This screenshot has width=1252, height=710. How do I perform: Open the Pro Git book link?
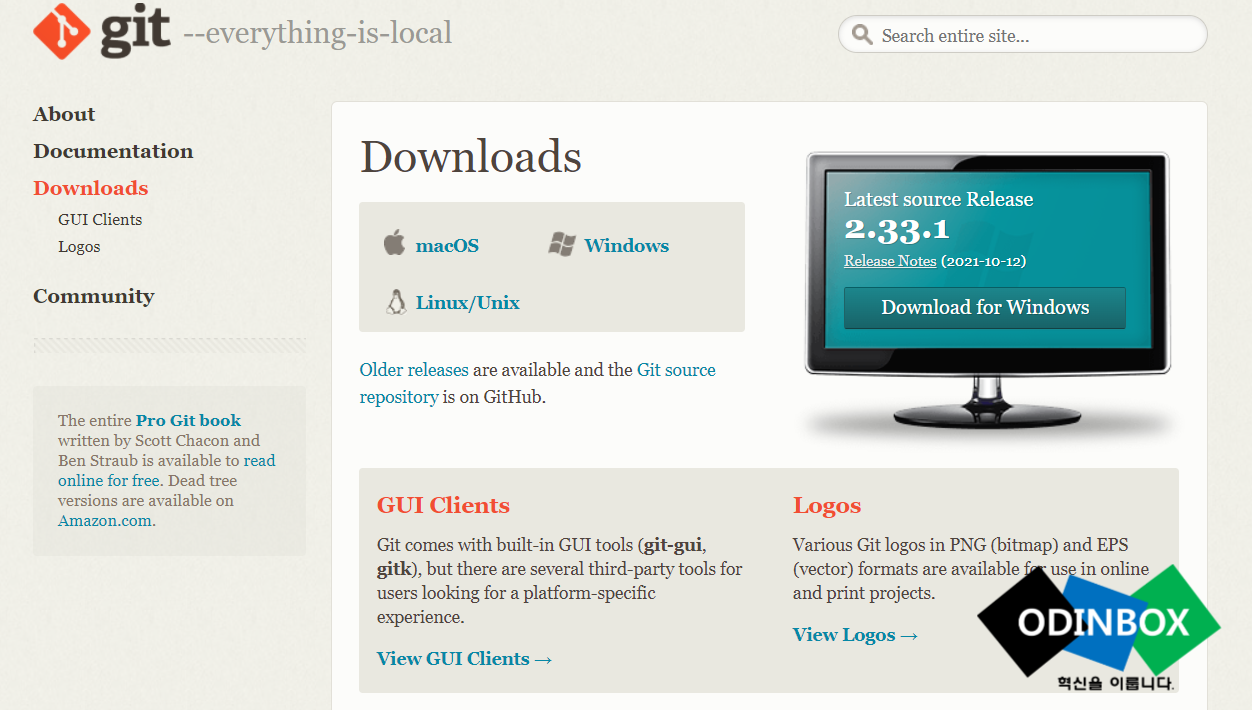[x=188, y=420]
